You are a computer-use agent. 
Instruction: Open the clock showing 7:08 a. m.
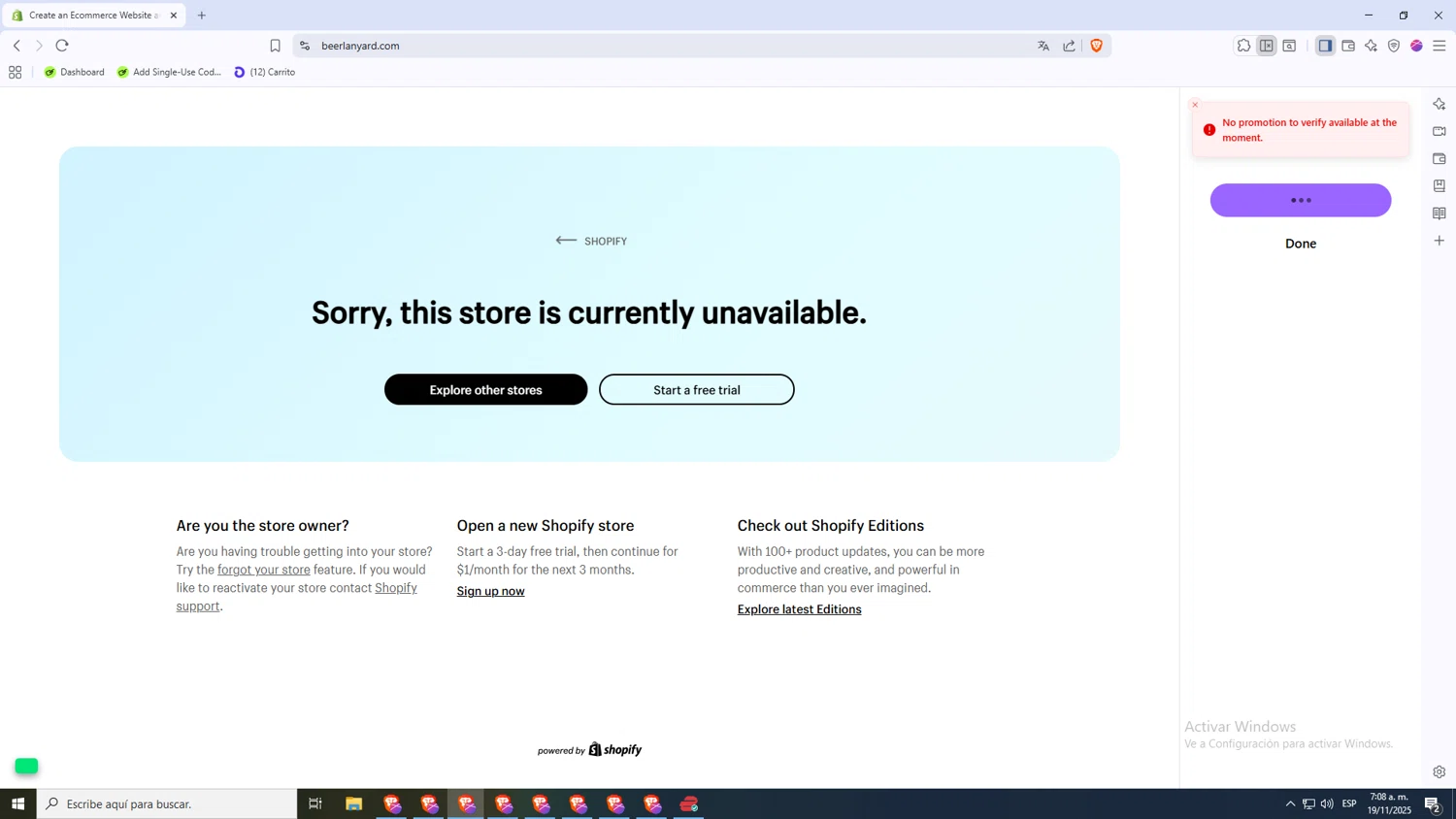(x=1389, y=803)
